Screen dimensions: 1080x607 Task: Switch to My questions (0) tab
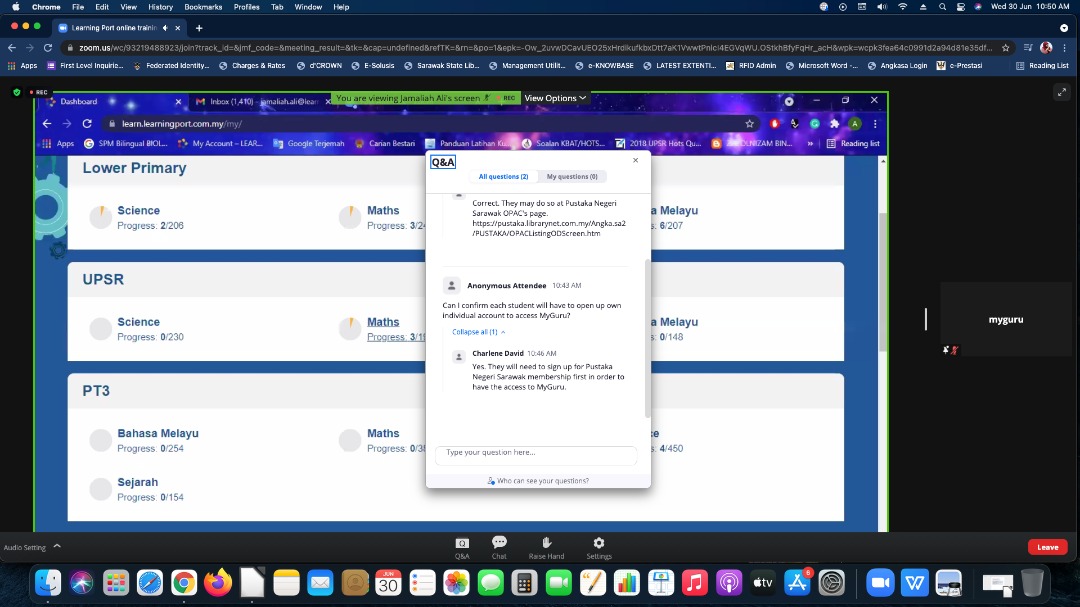pyautogui.click(x=572, y=177)
